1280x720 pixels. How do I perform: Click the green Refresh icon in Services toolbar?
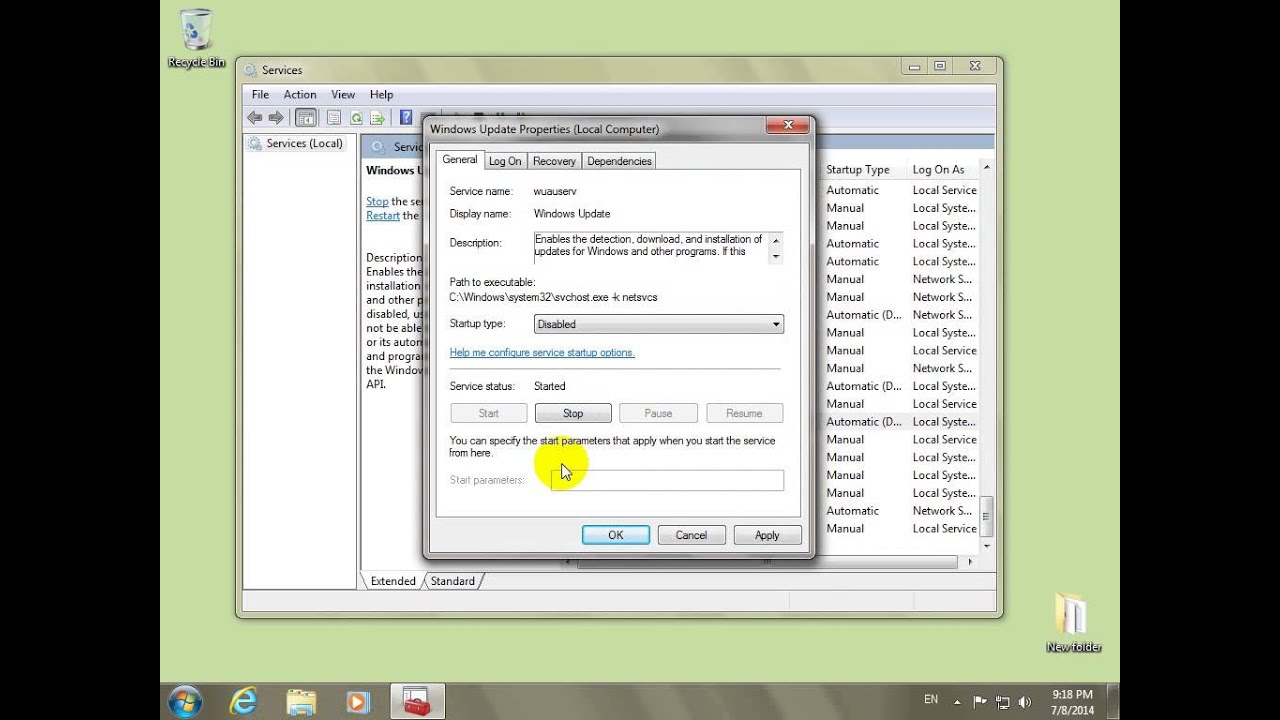[356, 118]
